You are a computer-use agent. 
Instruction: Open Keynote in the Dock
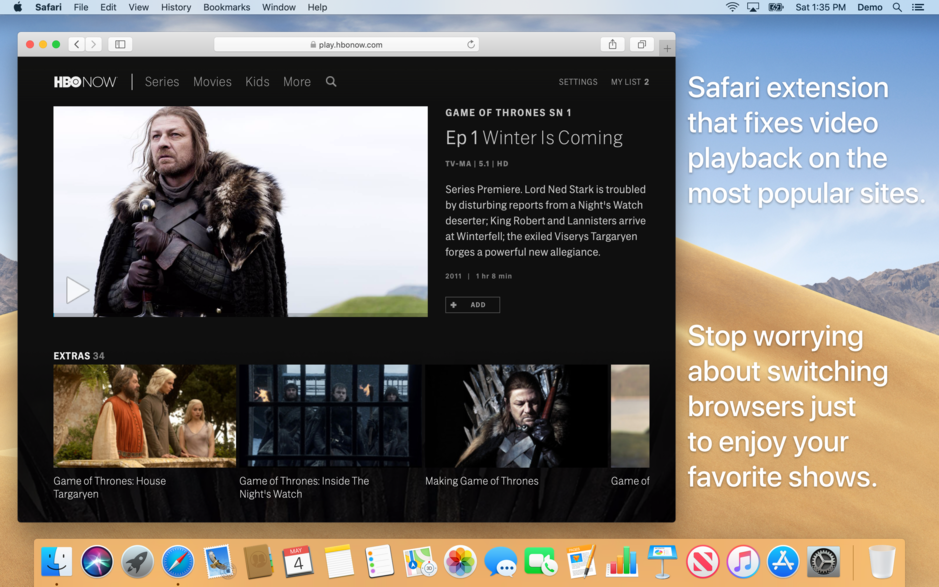(x=662, y=562)
